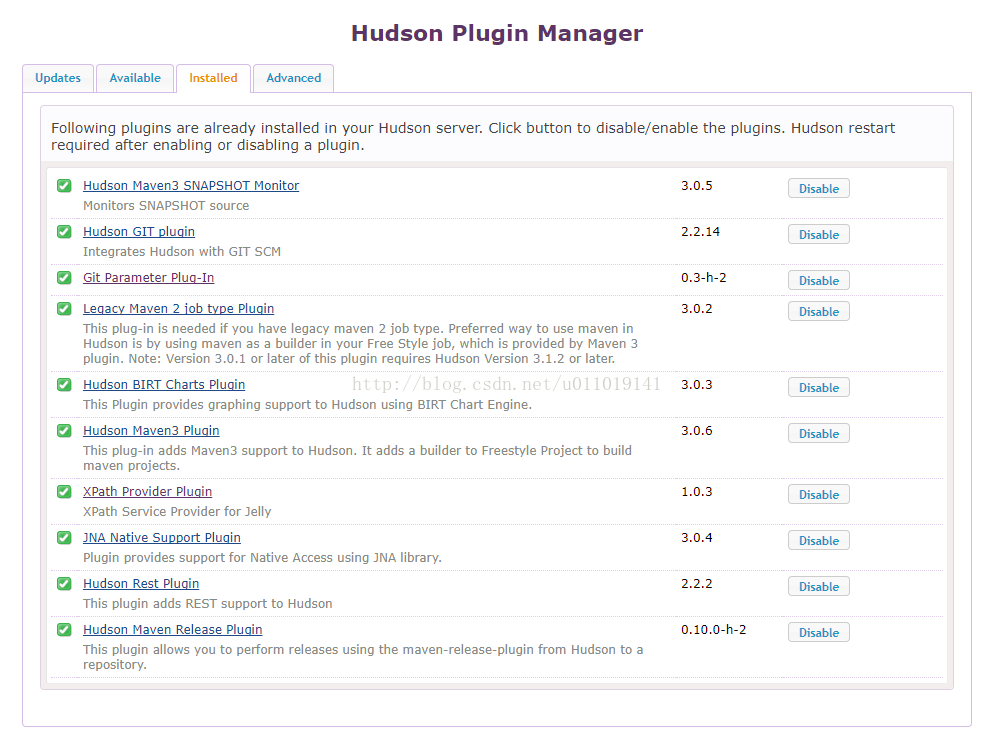Click version number 1.0.3
The width and height of the screenshot is (995, 747).
click(697, 491)
